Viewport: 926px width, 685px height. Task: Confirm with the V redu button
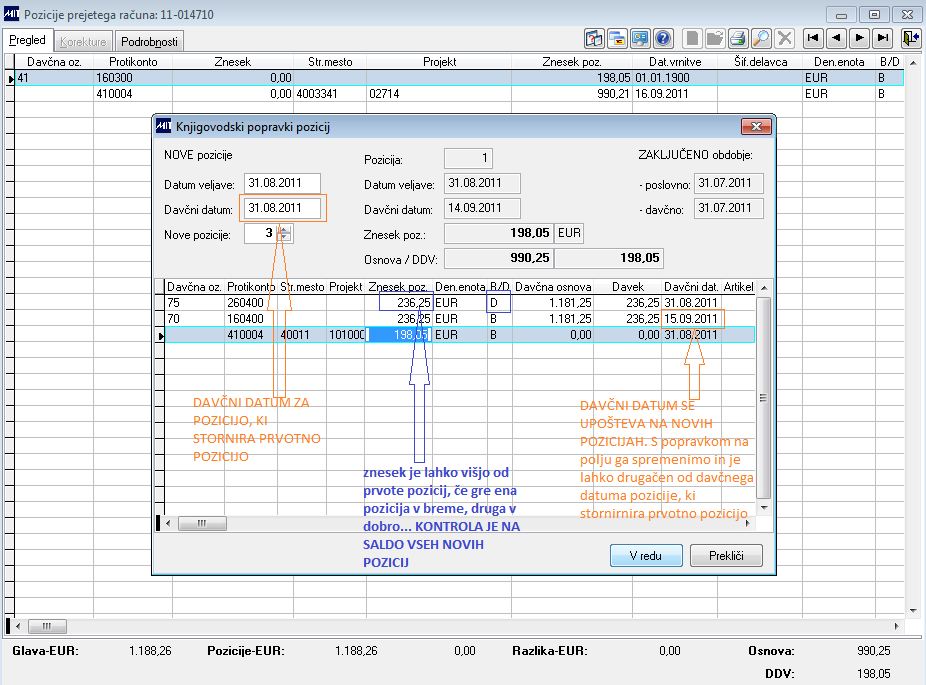(x=645, y=556)
